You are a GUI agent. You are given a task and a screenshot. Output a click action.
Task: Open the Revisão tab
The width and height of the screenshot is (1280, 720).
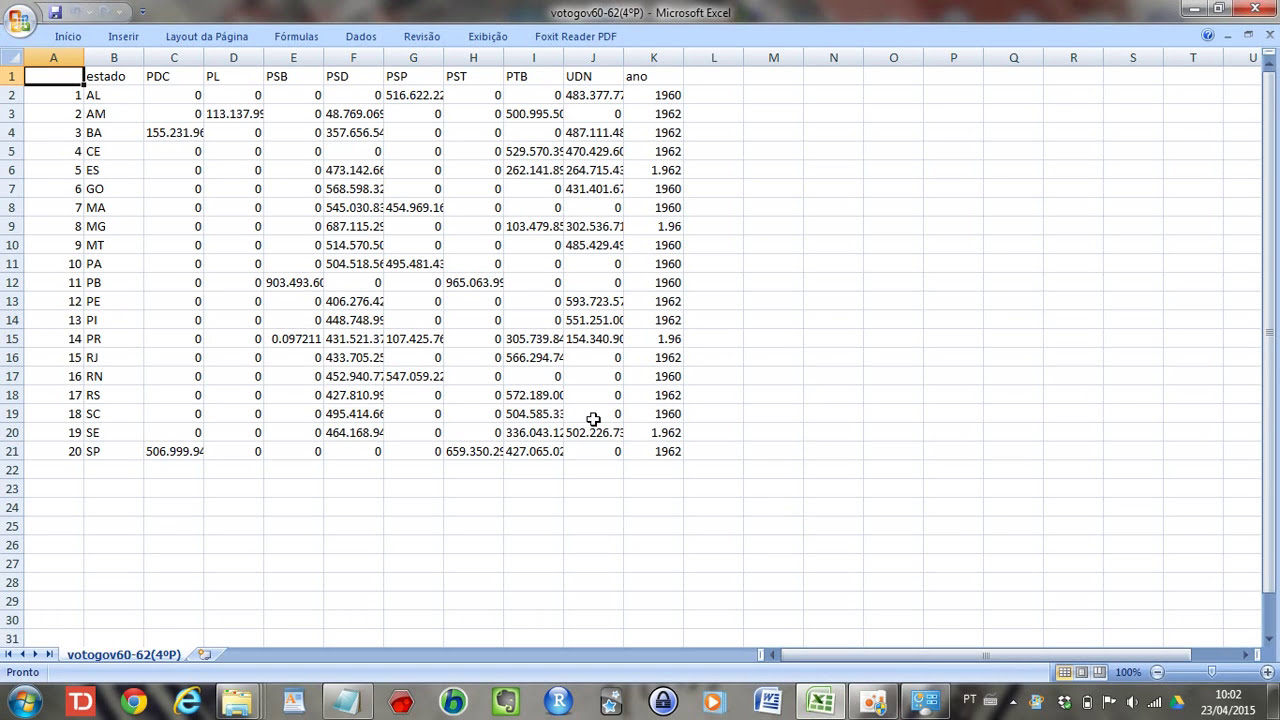tap(422, 37)
